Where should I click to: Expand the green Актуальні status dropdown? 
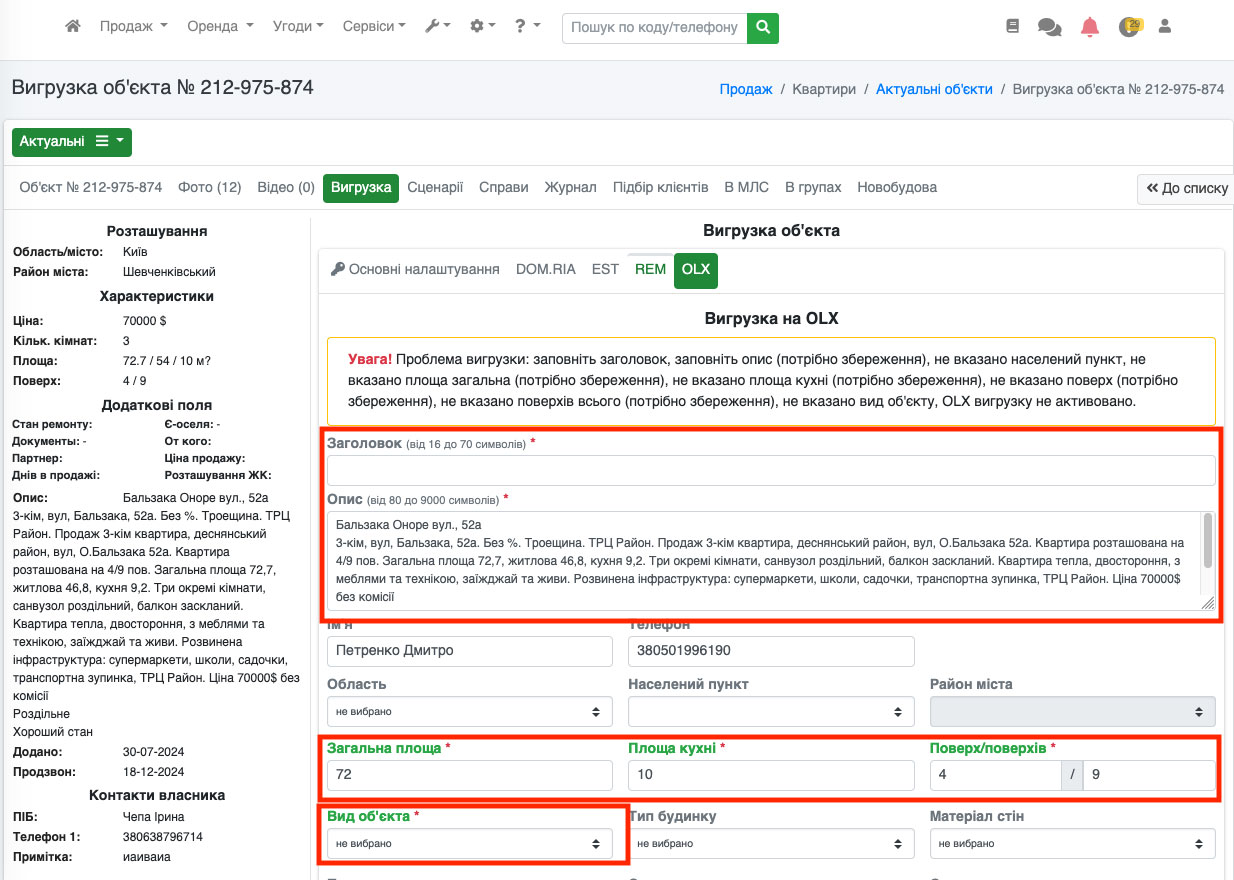pos(72,142)
